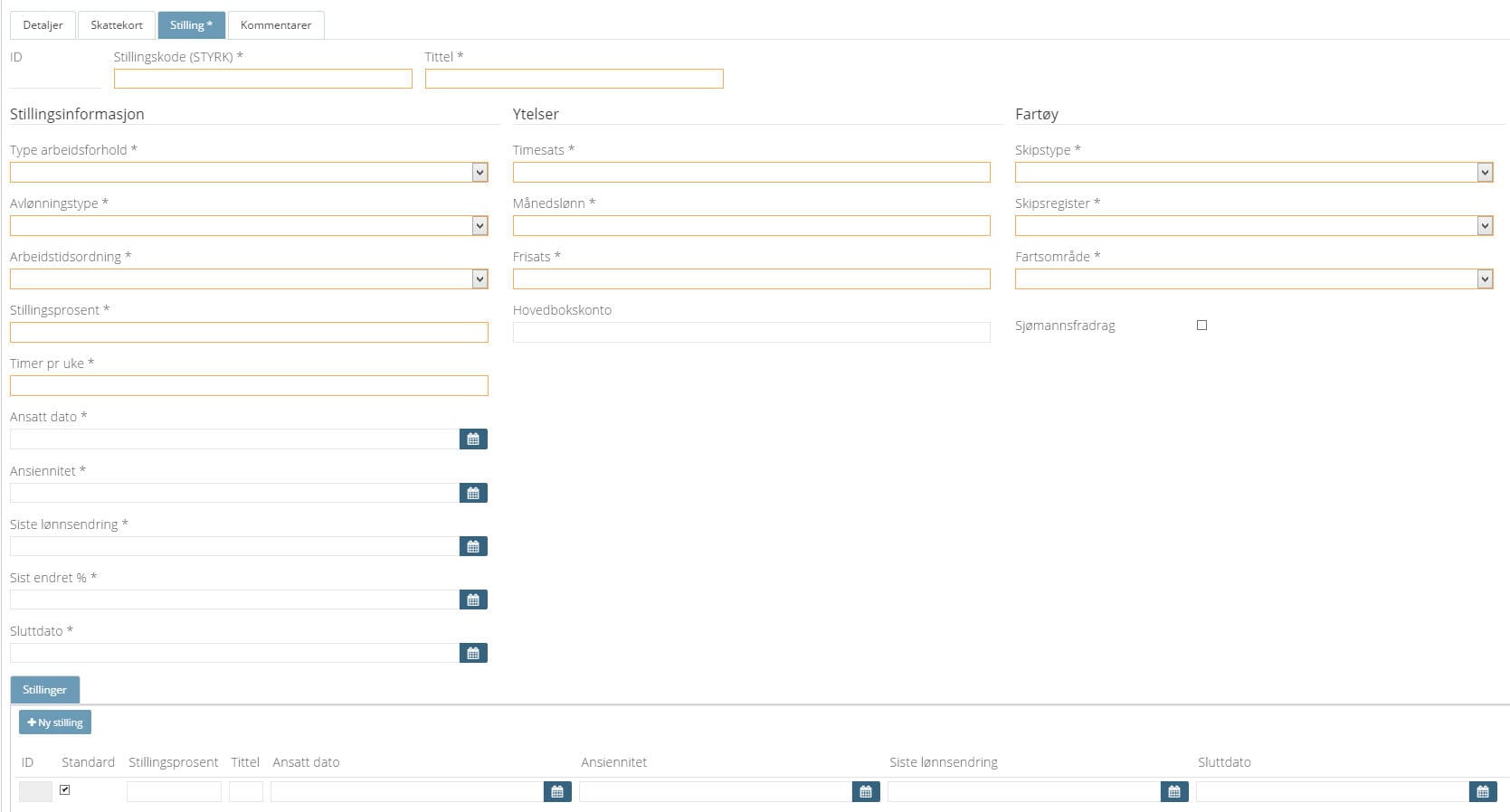Open calendar for Sist endret % field
This screenshot has width=1510, height=812.
coord(473,600)
